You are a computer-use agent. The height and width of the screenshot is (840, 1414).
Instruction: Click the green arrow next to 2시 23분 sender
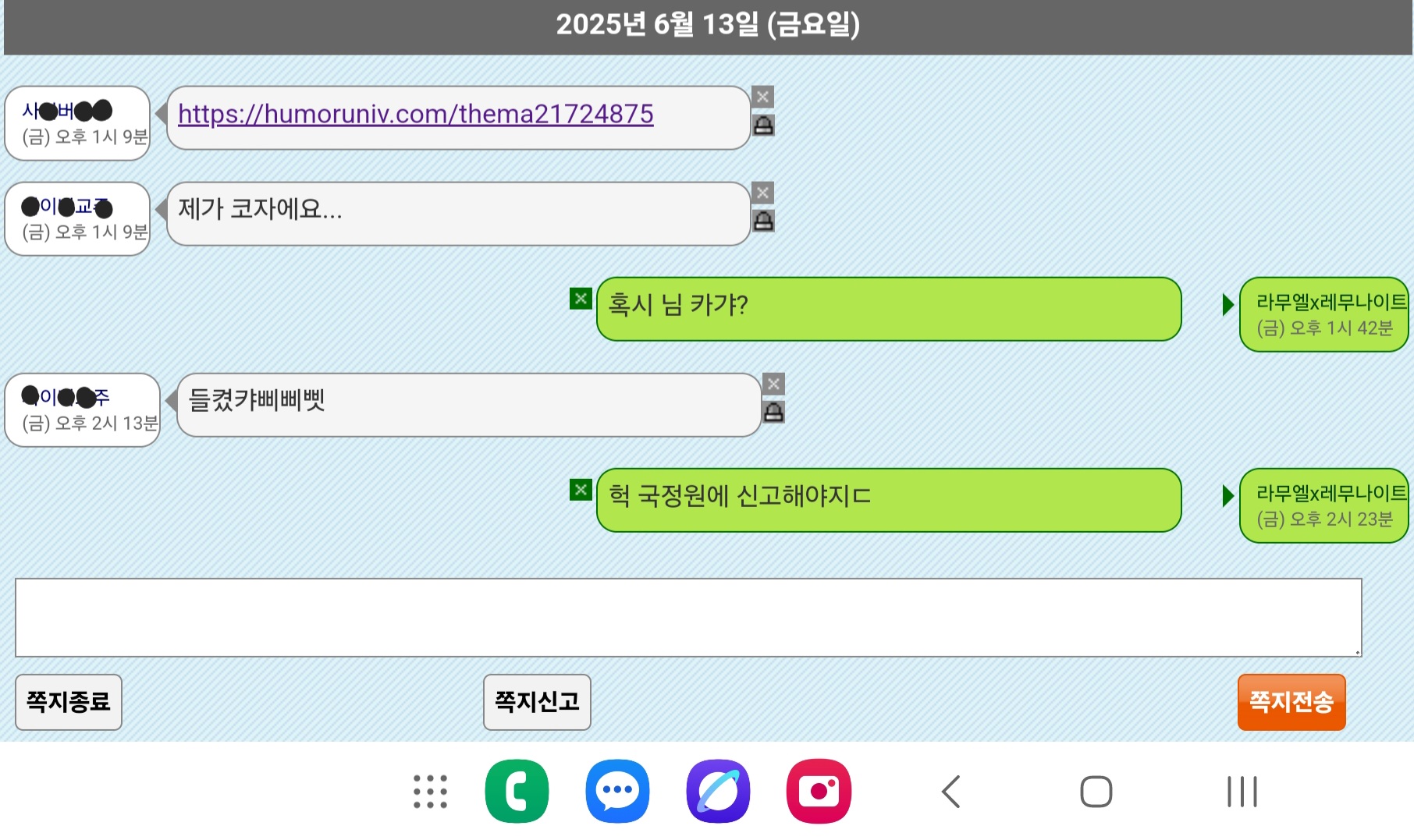pyautogui.click(x=1228, y=496)
